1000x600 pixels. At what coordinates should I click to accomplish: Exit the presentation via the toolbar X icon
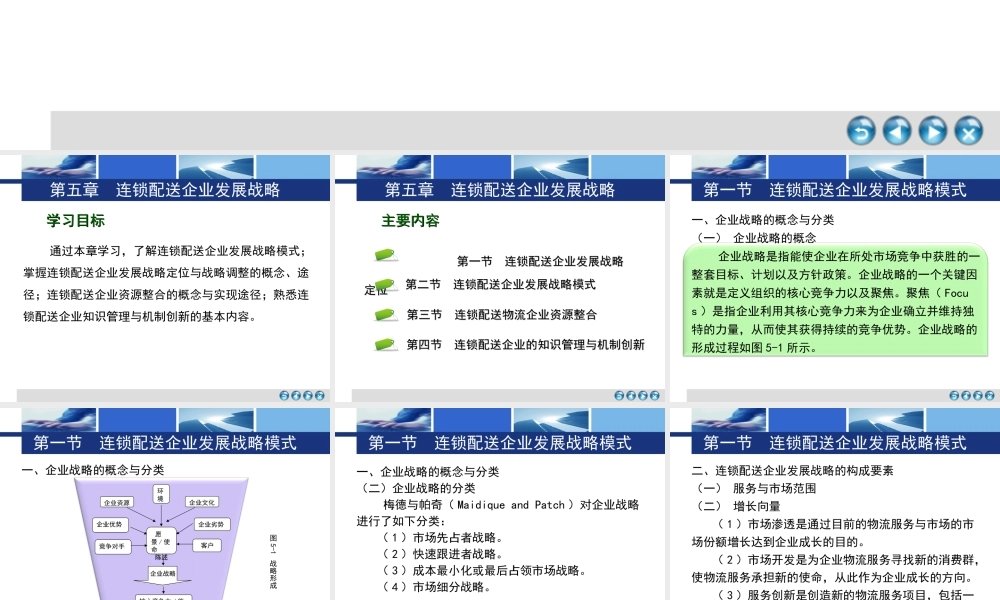point(965,131)
